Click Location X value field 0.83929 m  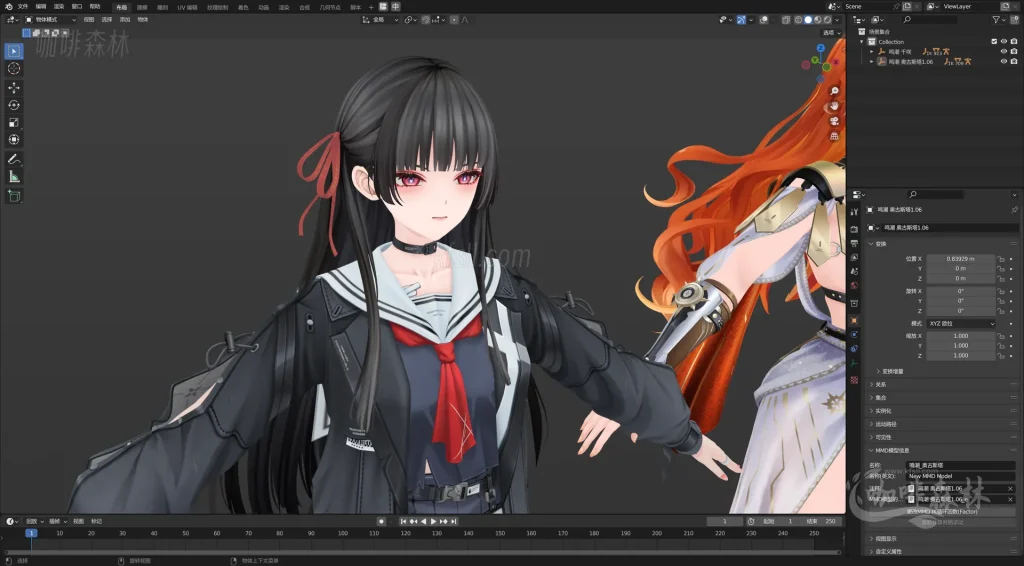coord(961,259)
